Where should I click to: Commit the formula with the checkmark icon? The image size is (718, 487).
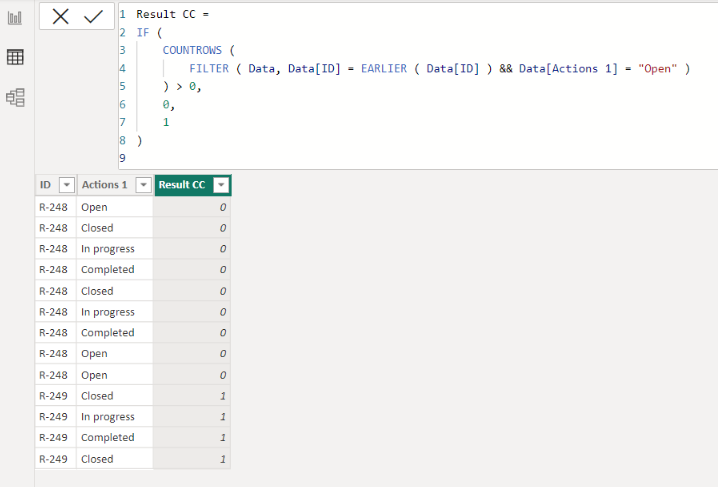click(x=93, y=17)
